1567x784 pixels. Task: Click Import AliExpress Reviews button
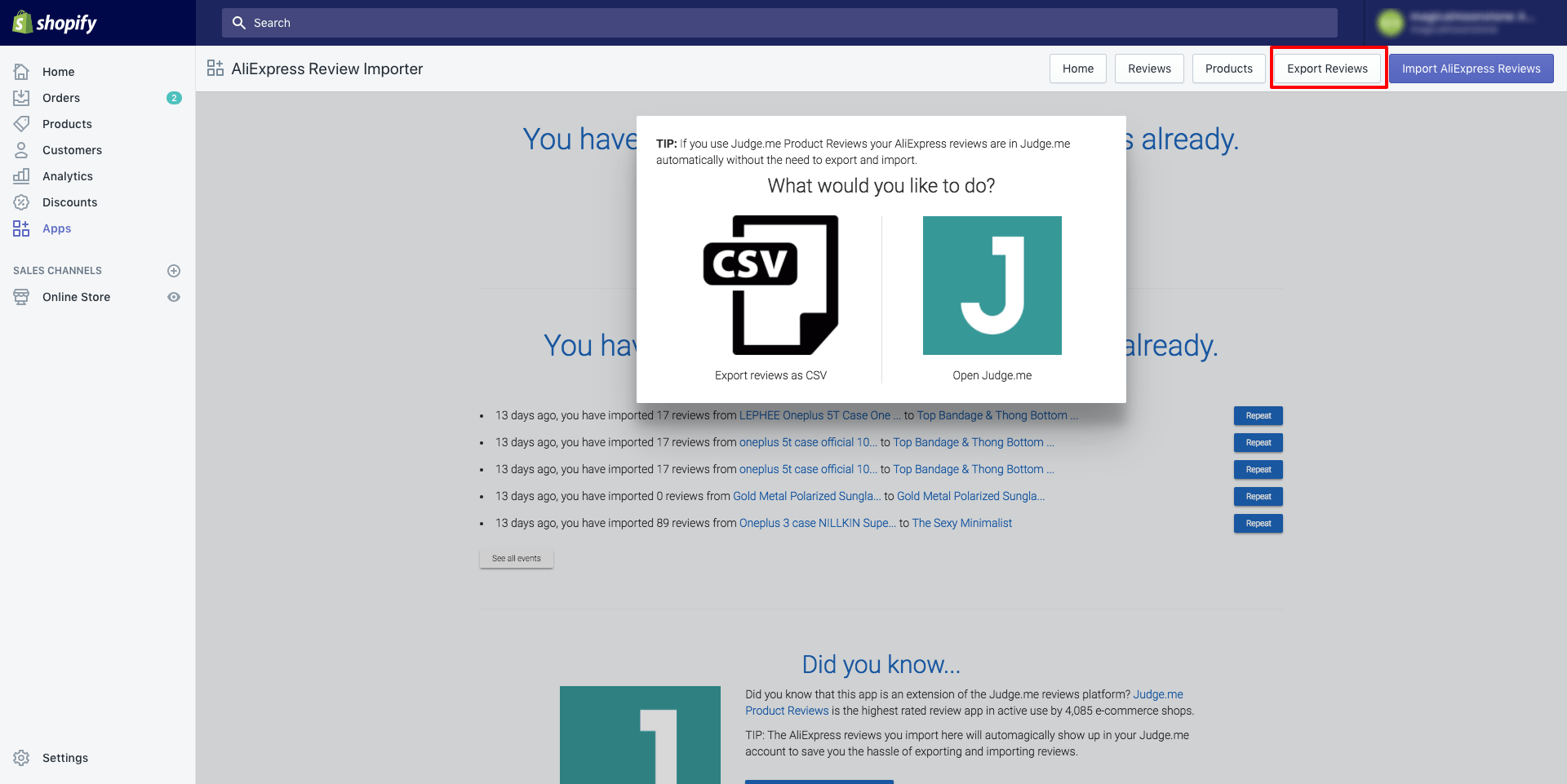pyautogui.click(x=1472, y=69)
